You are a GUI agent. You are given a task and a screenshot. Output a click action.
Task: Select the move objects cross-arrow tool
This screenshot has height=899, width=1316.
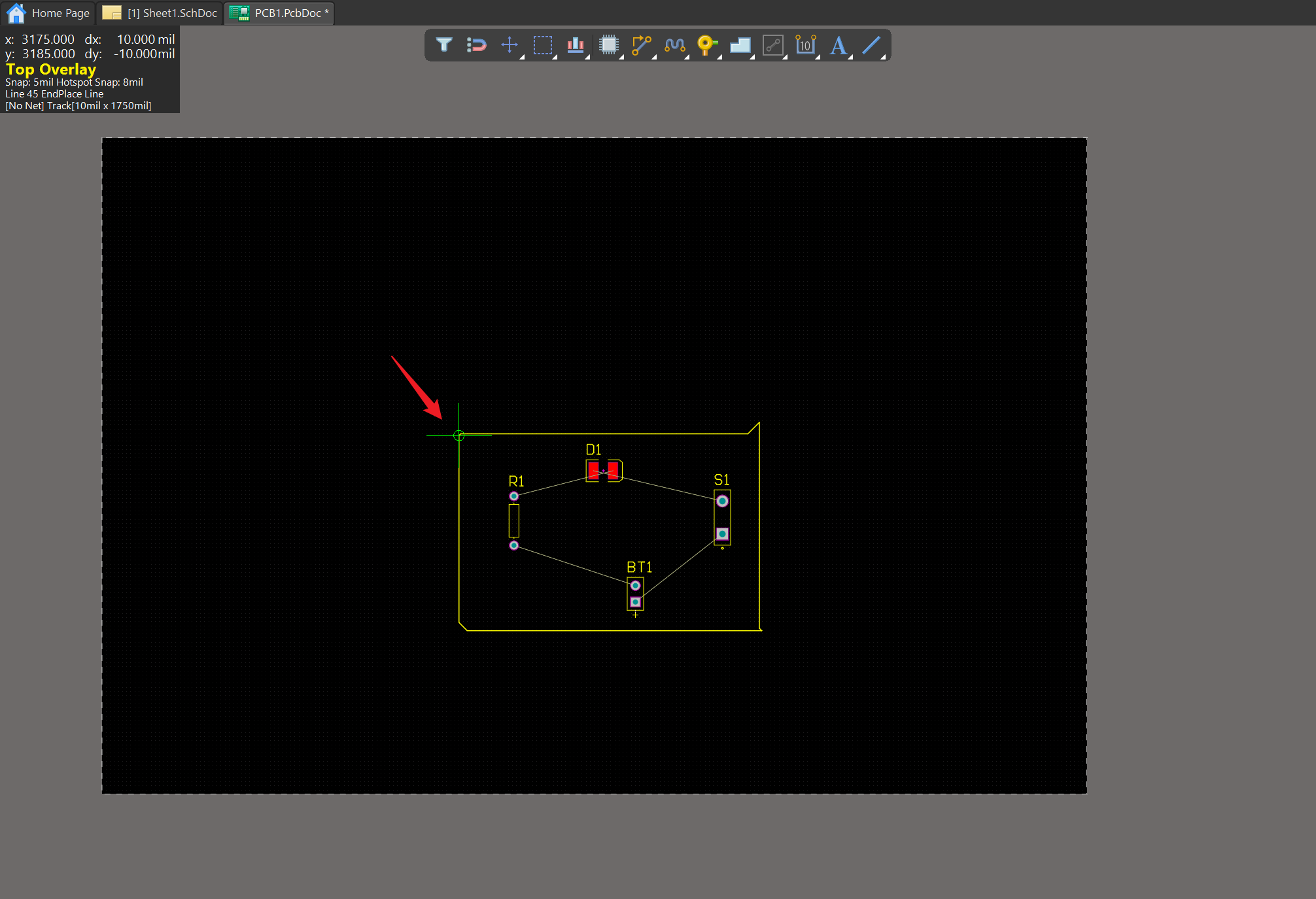click(x=510, y=45)
